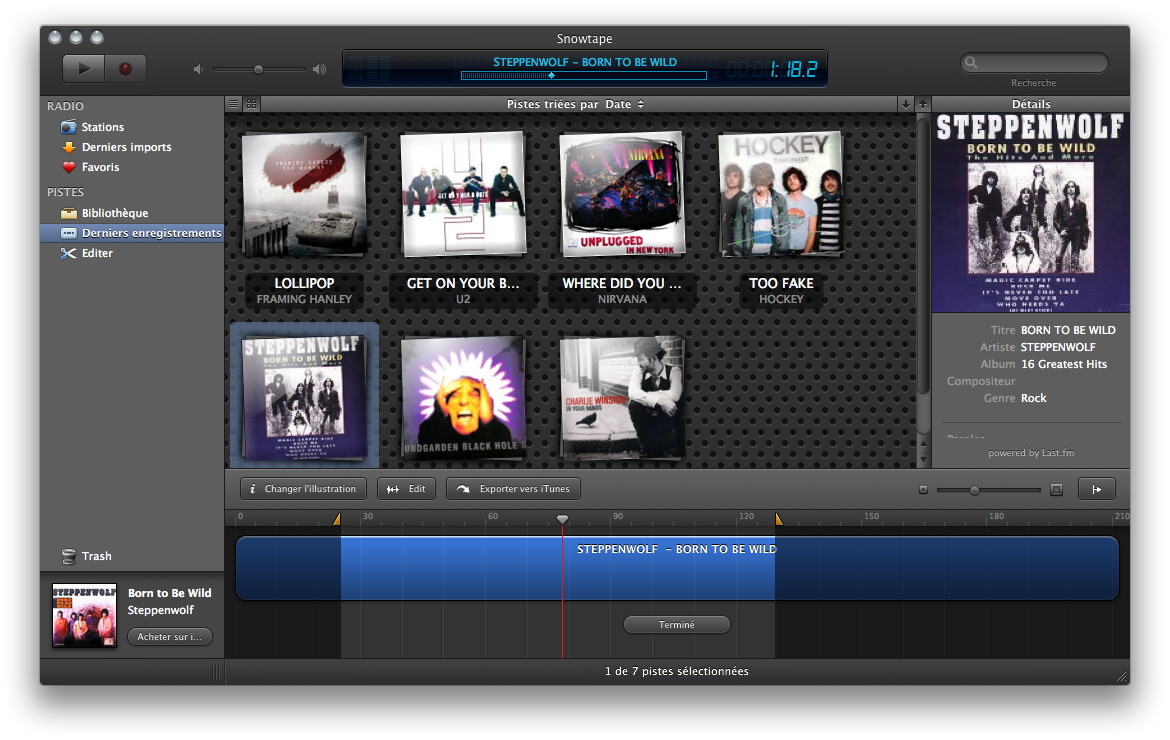The height and width of the screenshot is (740, 1170).
Task: Select the Steppenwolf cover in the grid
Action: [x=304, y=398]
